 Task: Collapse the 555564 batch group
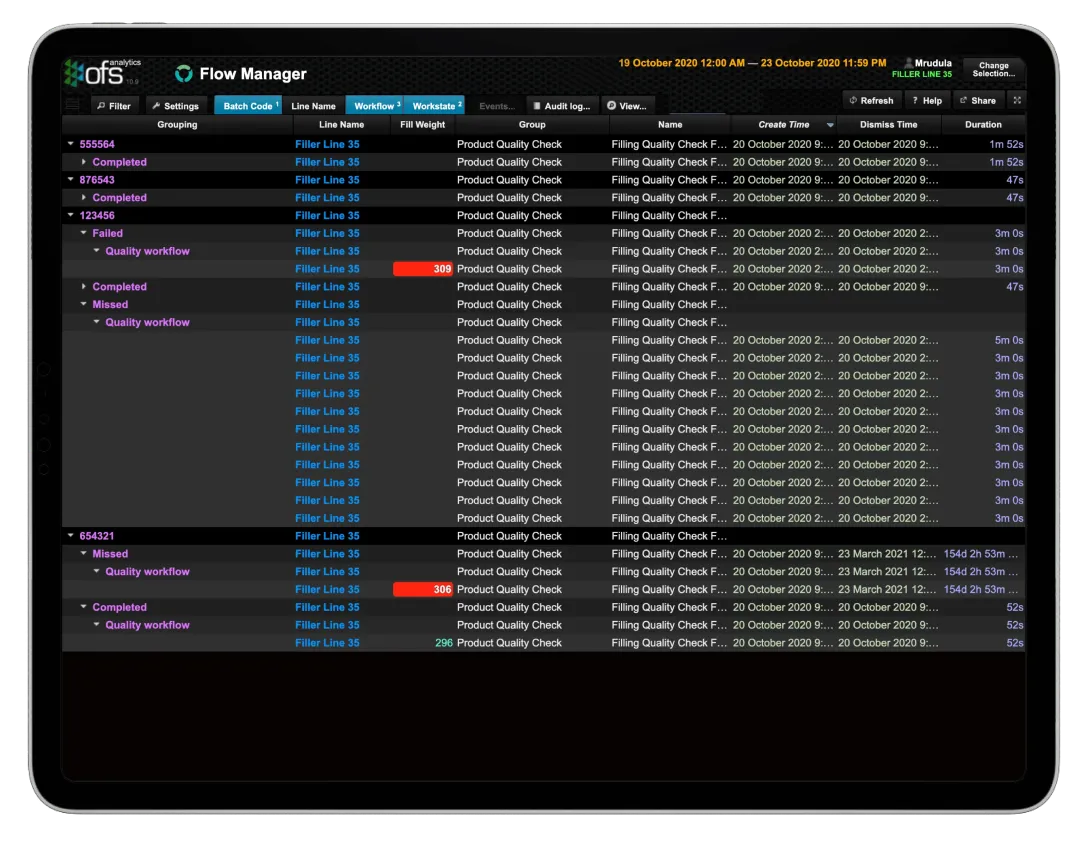point(70,143)
